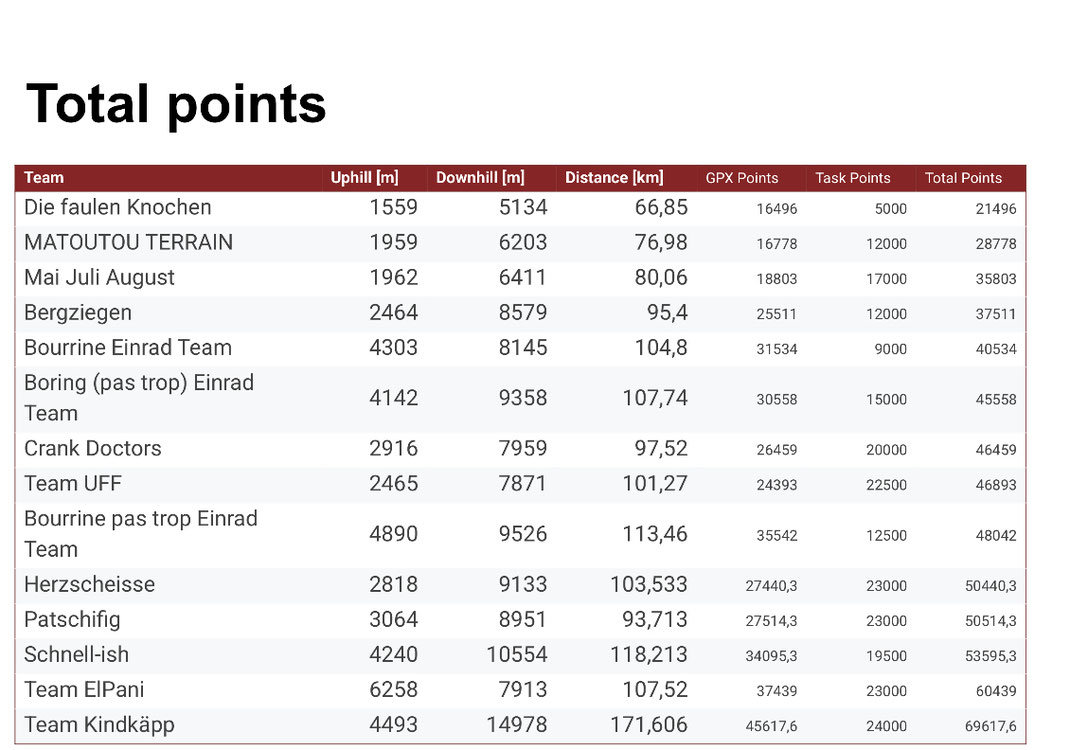Select the Mai Juli August row name

point(99,278)
